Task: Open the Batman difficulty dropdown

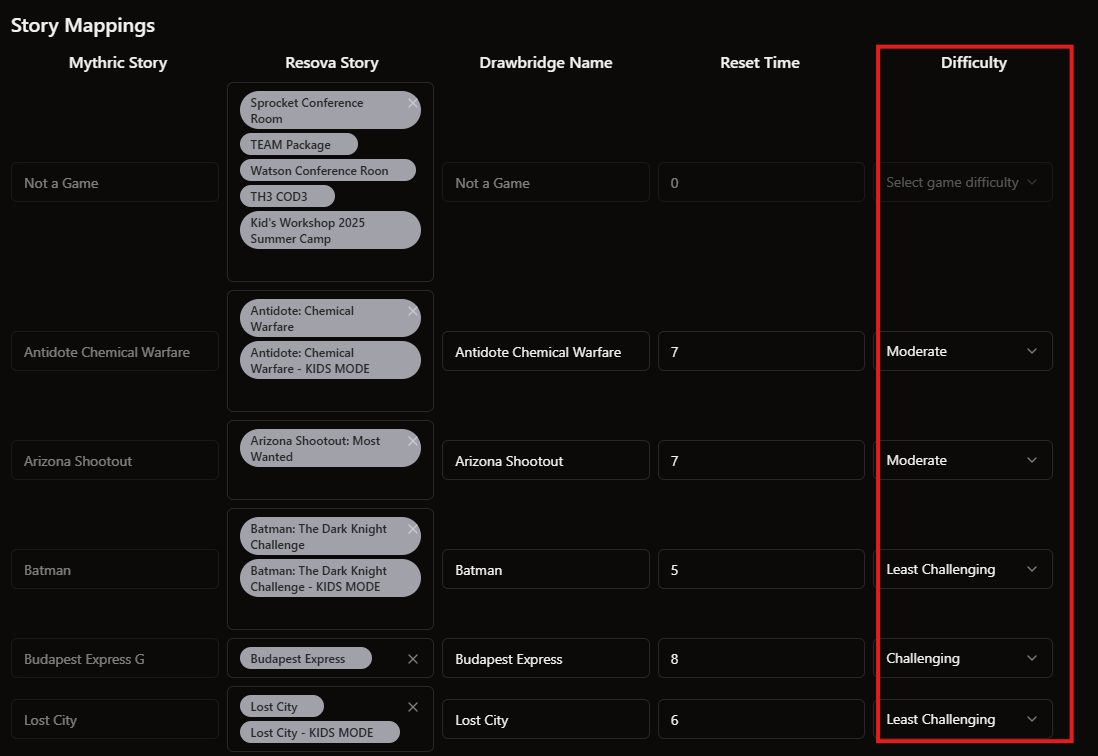Action: (963, 569)
